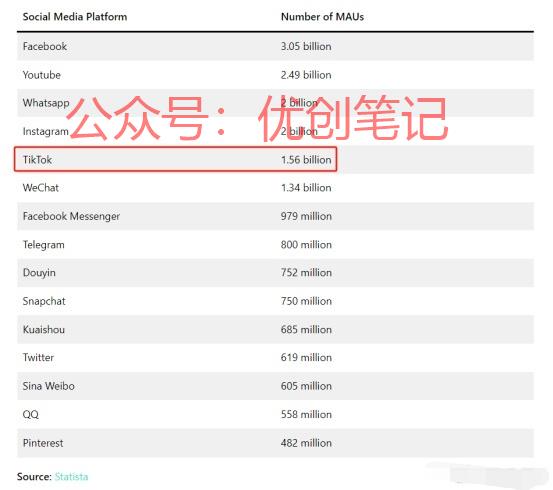Select the 'Sina Weibo' platform cell
Image resolution: width=553 pixels, height=490 pixels.
click(49, 386)
